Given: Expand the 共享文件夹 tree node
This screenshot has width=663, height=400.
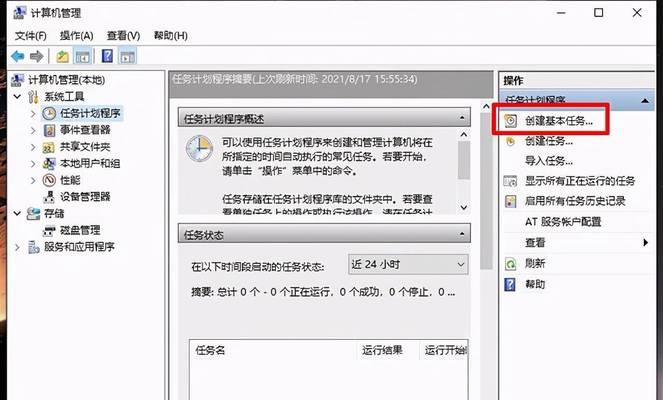Looking at the screenshot, I should [33, 147].
